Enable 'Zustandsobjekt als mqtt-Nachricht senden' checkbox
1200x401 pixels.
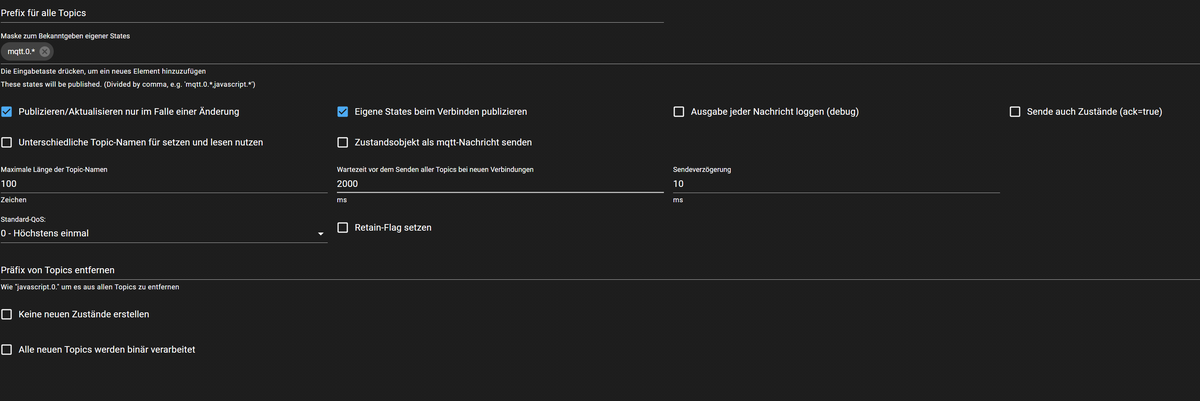point(344,142)
